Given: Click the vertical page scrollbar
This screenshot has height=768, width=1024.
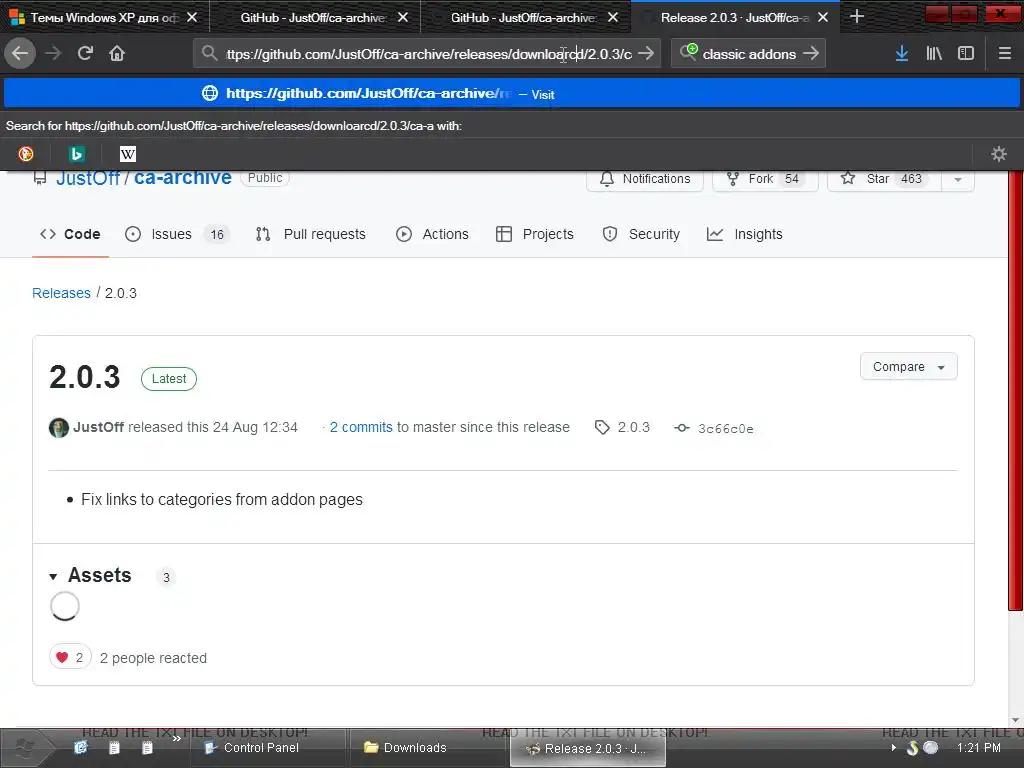Looking at the screenshot, I should tap(1016, 390).
